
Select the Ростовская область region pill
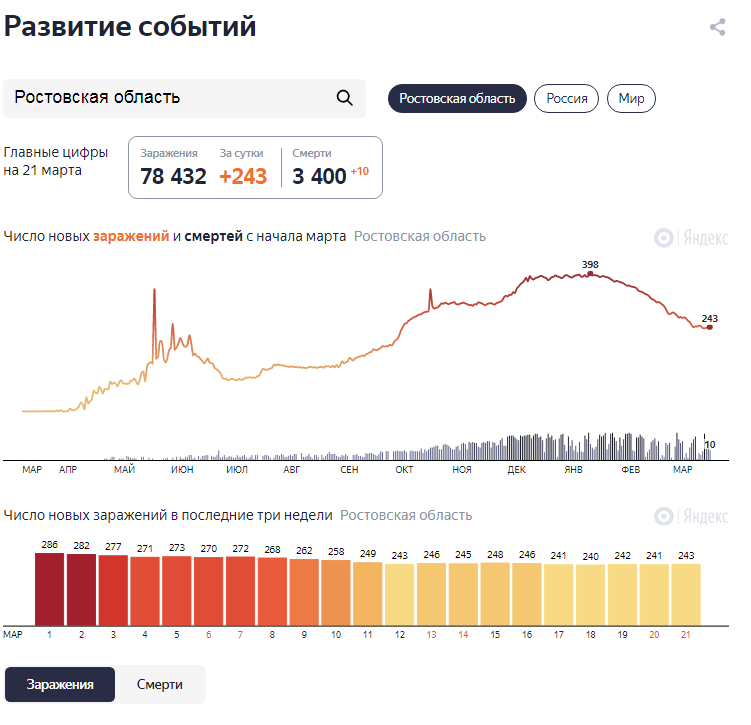(x=457, y=99)
